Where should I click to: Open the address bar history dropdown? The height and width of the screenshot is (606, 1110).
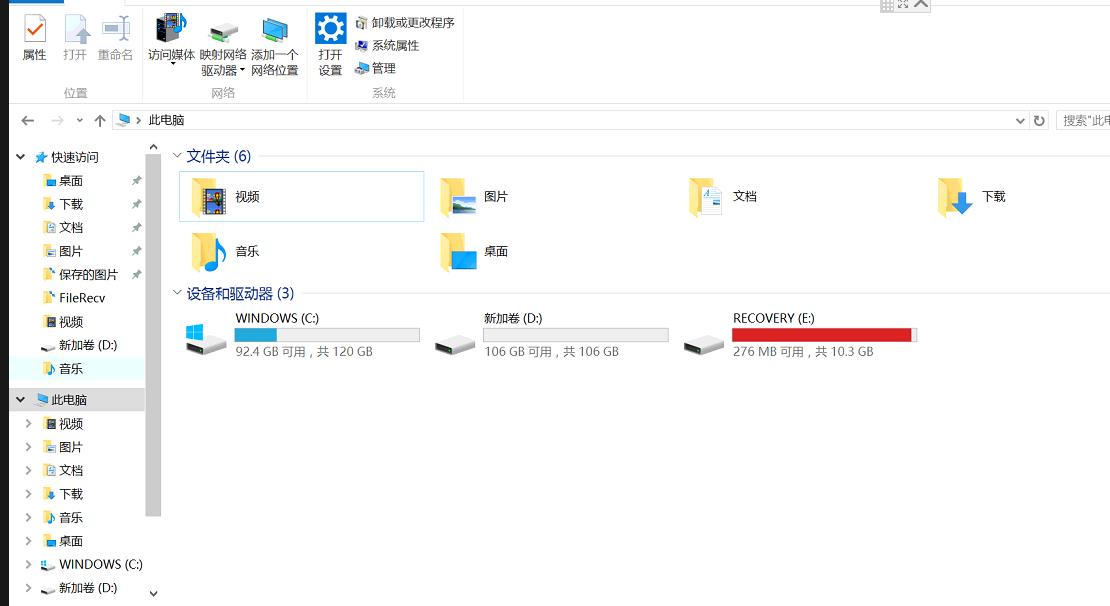click(1020, 120)
